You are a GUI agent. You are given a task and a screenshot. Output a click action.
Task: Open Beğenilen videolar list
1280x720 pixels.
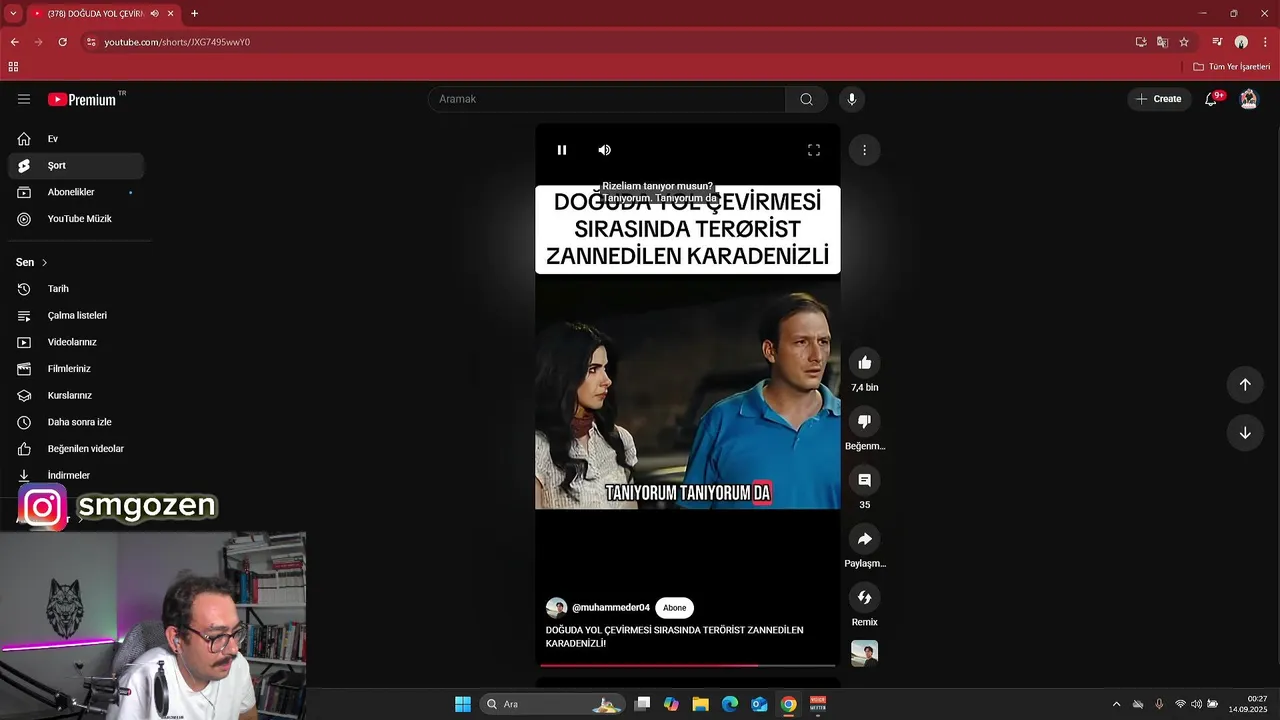click(76, 449)
